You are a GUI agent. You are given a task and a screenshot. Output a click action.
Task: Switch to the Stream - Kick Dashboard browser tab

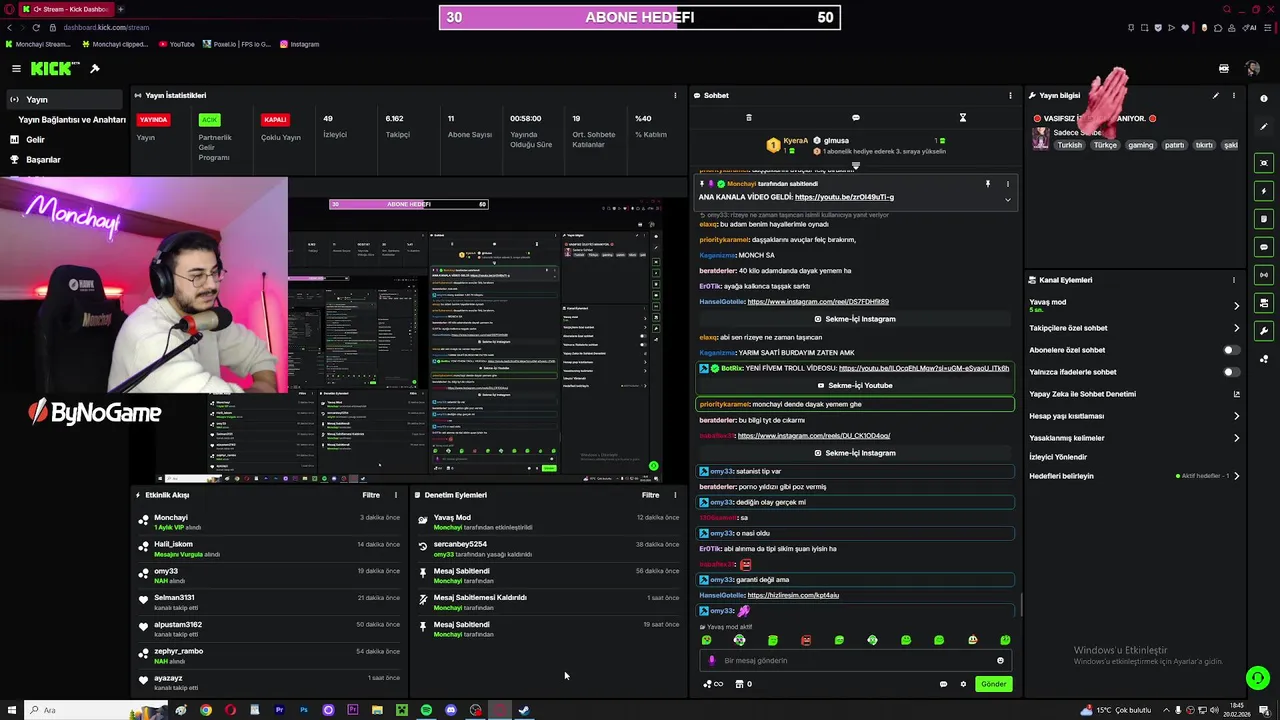(65, 9)
